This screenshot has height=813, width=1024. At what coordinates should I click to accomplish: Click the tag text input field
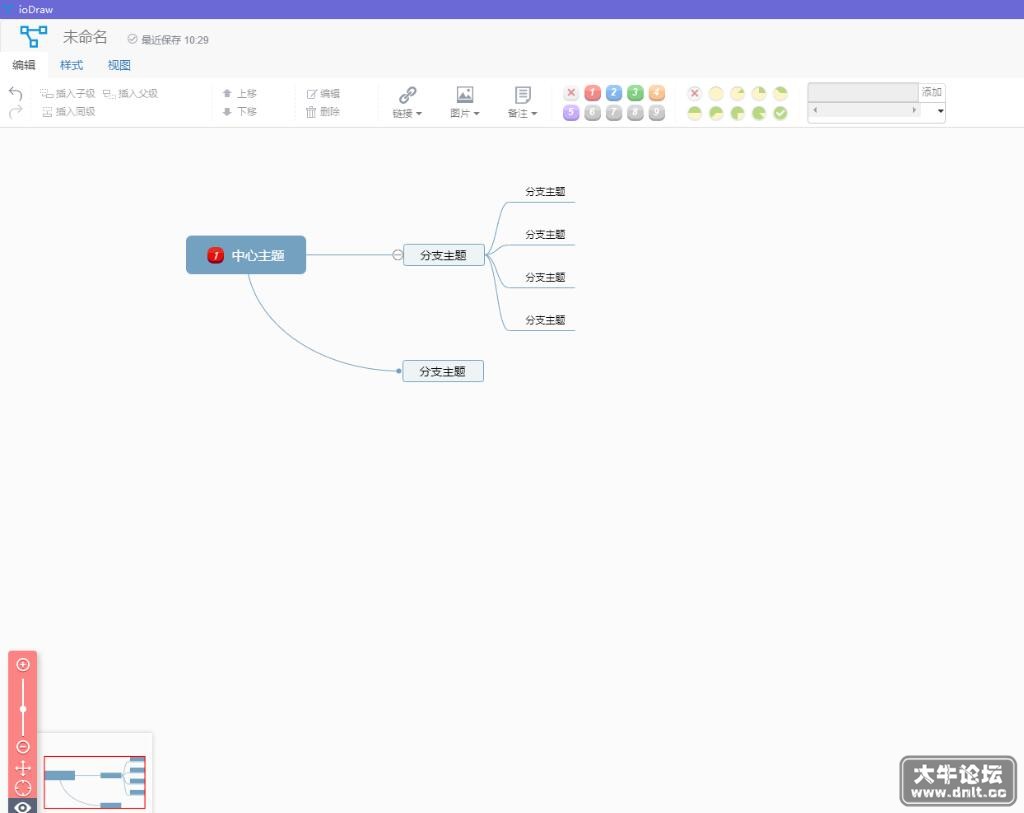[863, 92]
